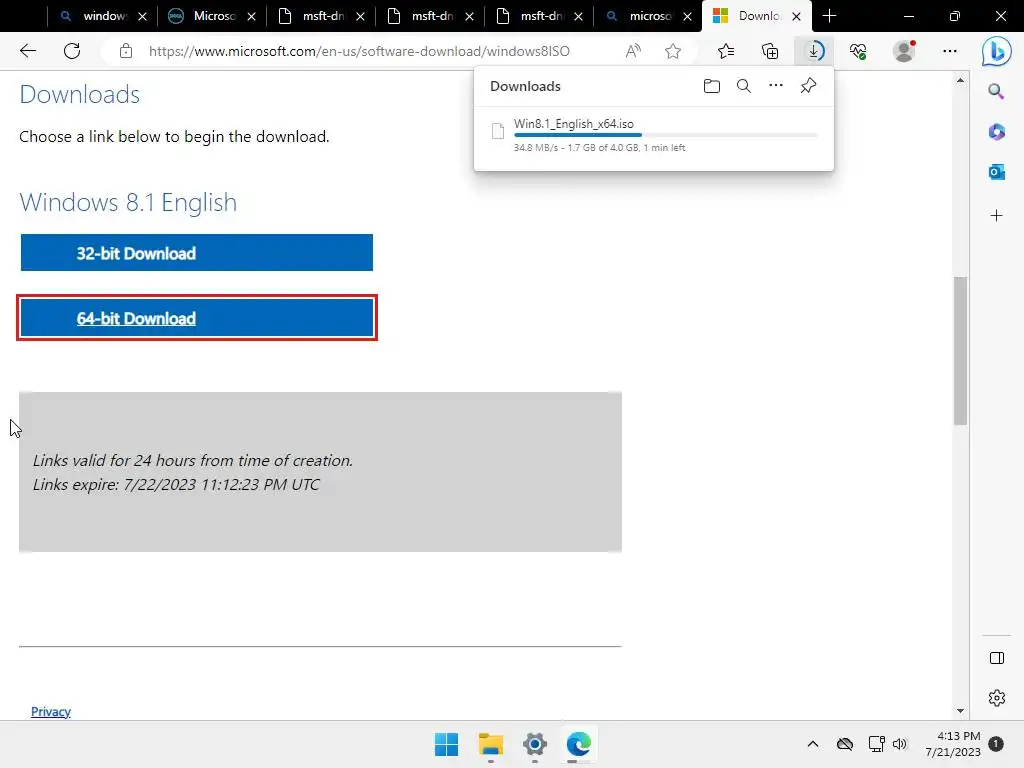
Task: Click the ISO download progress bar
Action: (x=665, y=135)
